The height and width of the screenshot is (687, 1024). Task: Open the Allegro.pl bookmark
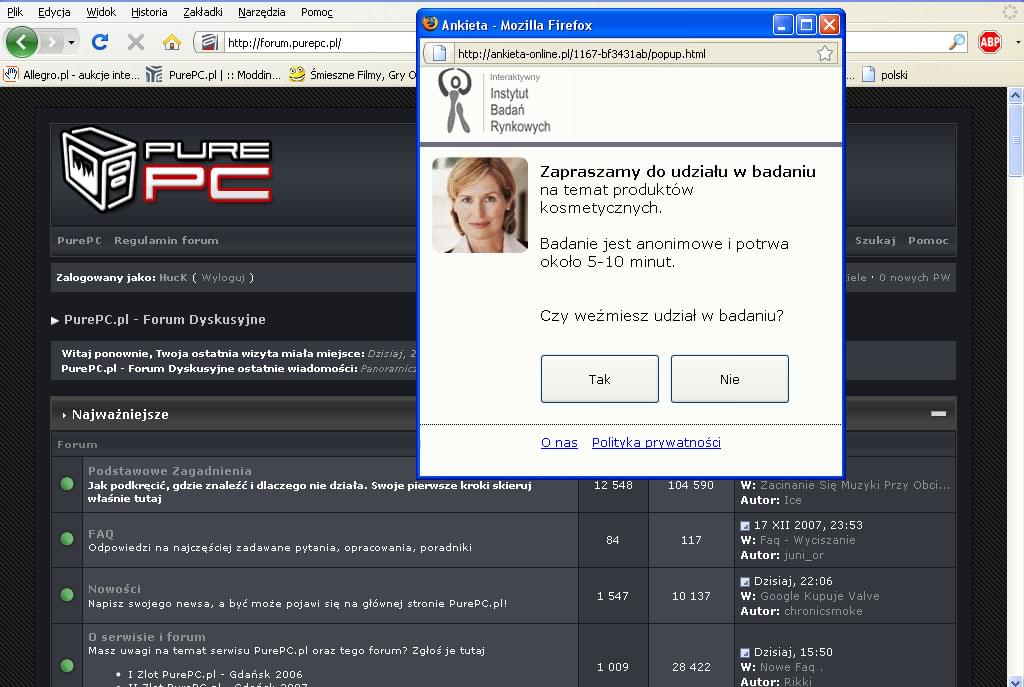[72, 74]
